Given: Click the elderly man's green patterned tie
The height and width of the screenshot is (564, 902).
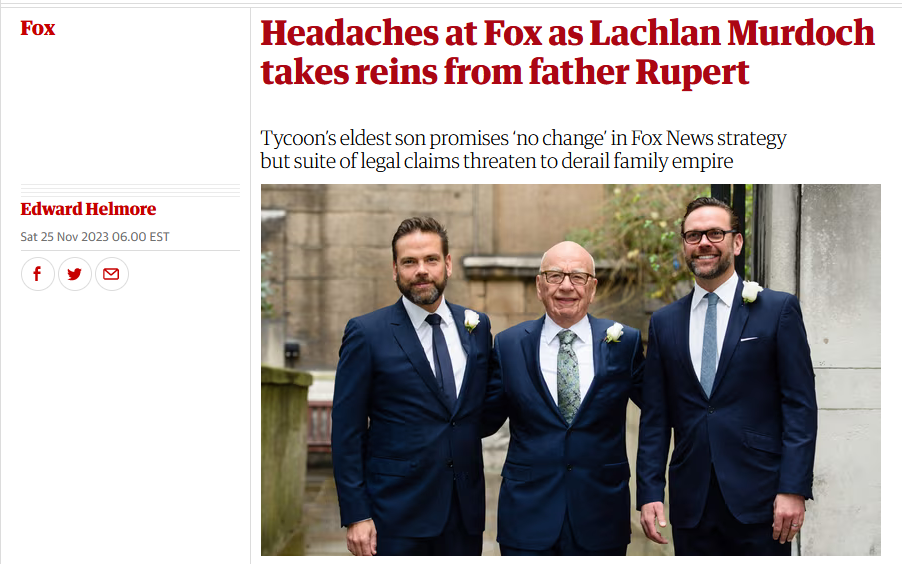Looking at the screenshot, I should point(568,376).
